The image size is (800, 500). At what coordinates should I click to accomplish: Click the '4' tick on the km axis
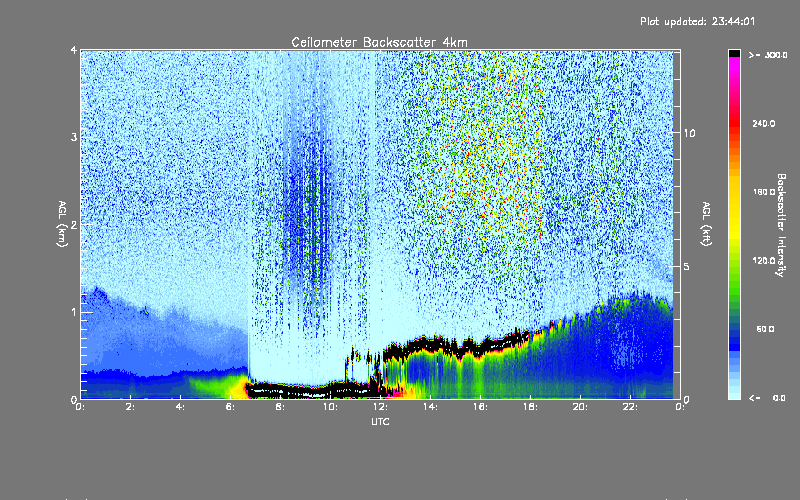74,51
